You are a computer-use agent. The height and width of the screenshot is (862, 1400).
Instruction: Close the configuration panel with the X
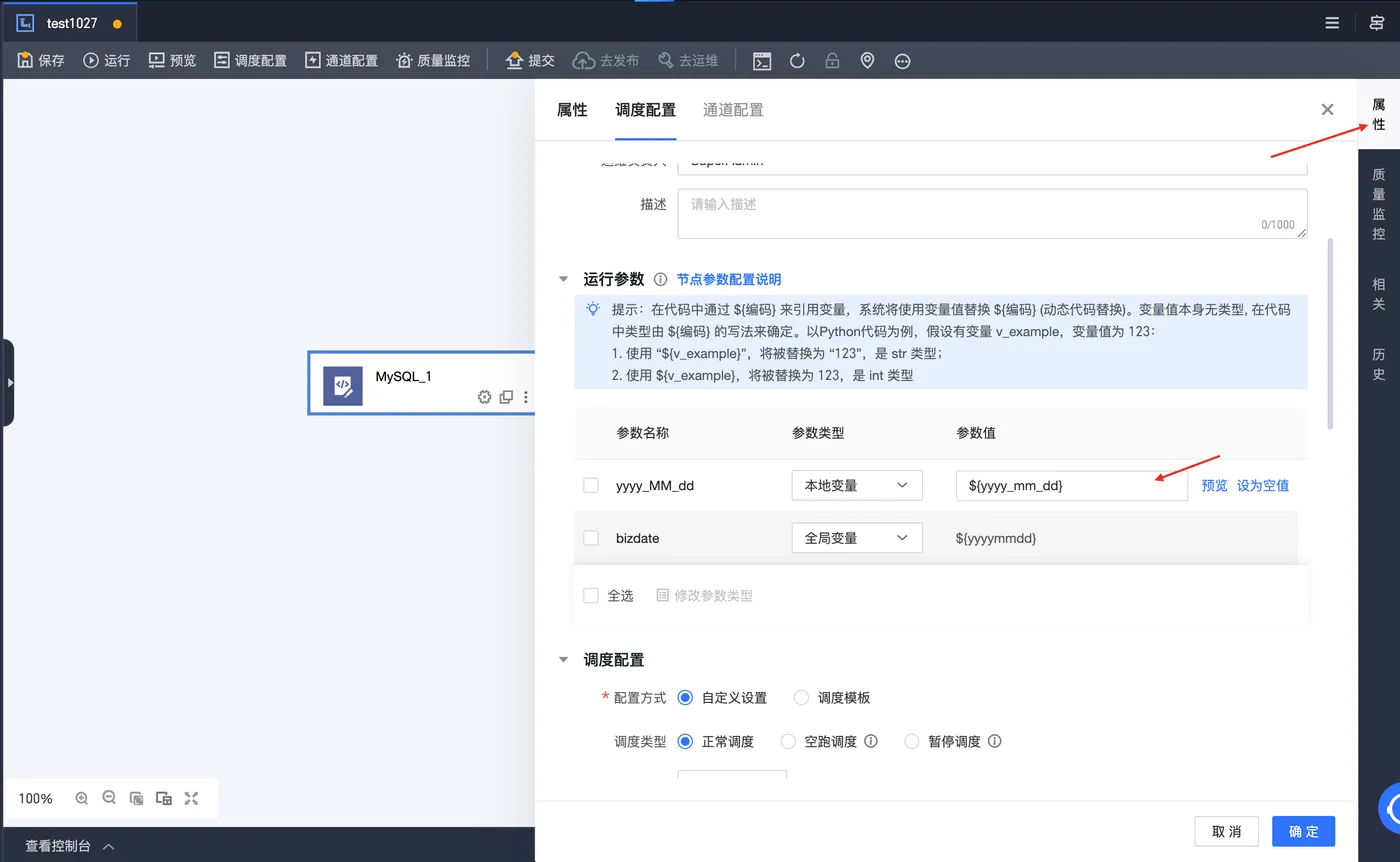tap(1327, 110)
